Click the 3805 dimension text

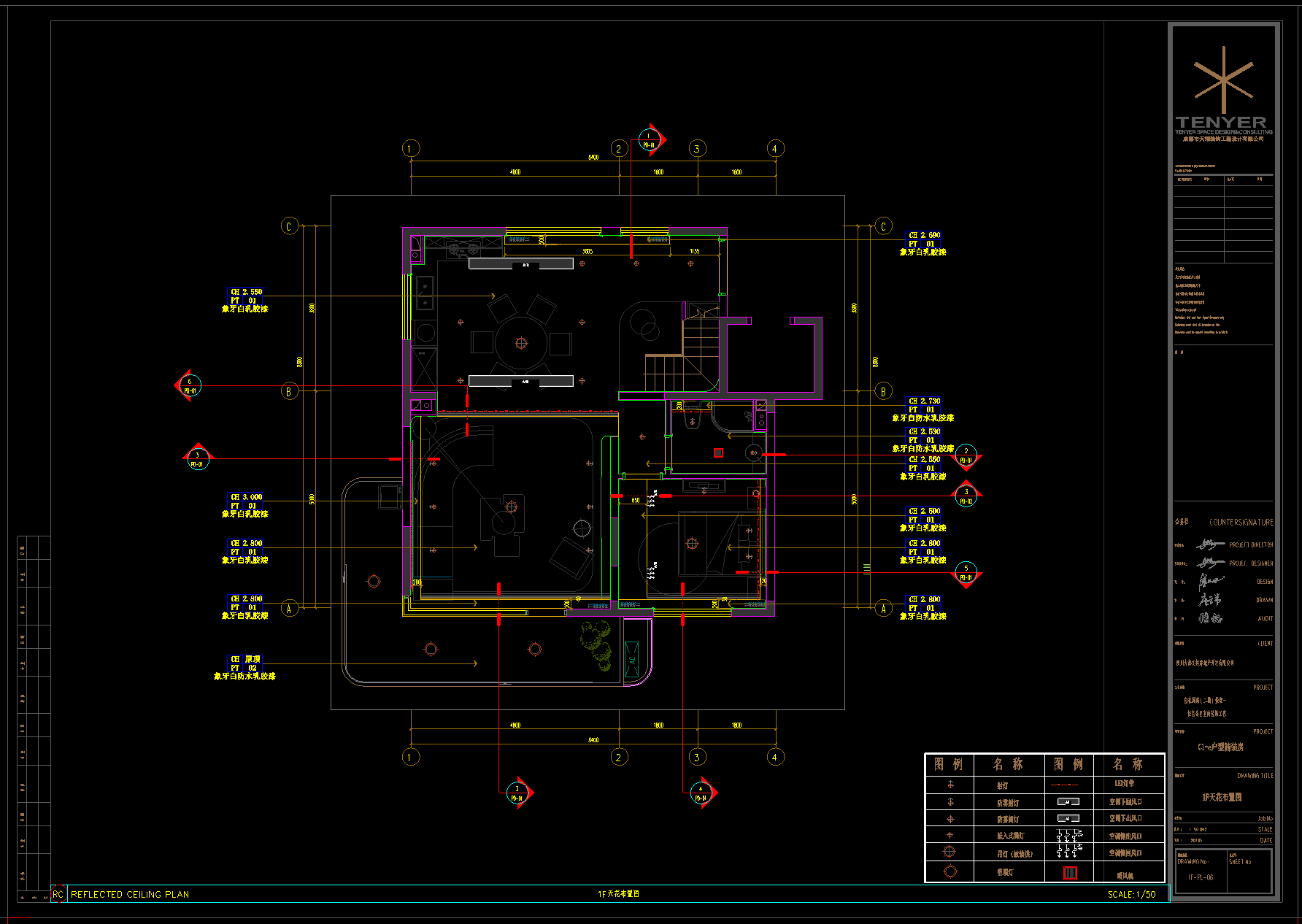(x=588, y=251)
